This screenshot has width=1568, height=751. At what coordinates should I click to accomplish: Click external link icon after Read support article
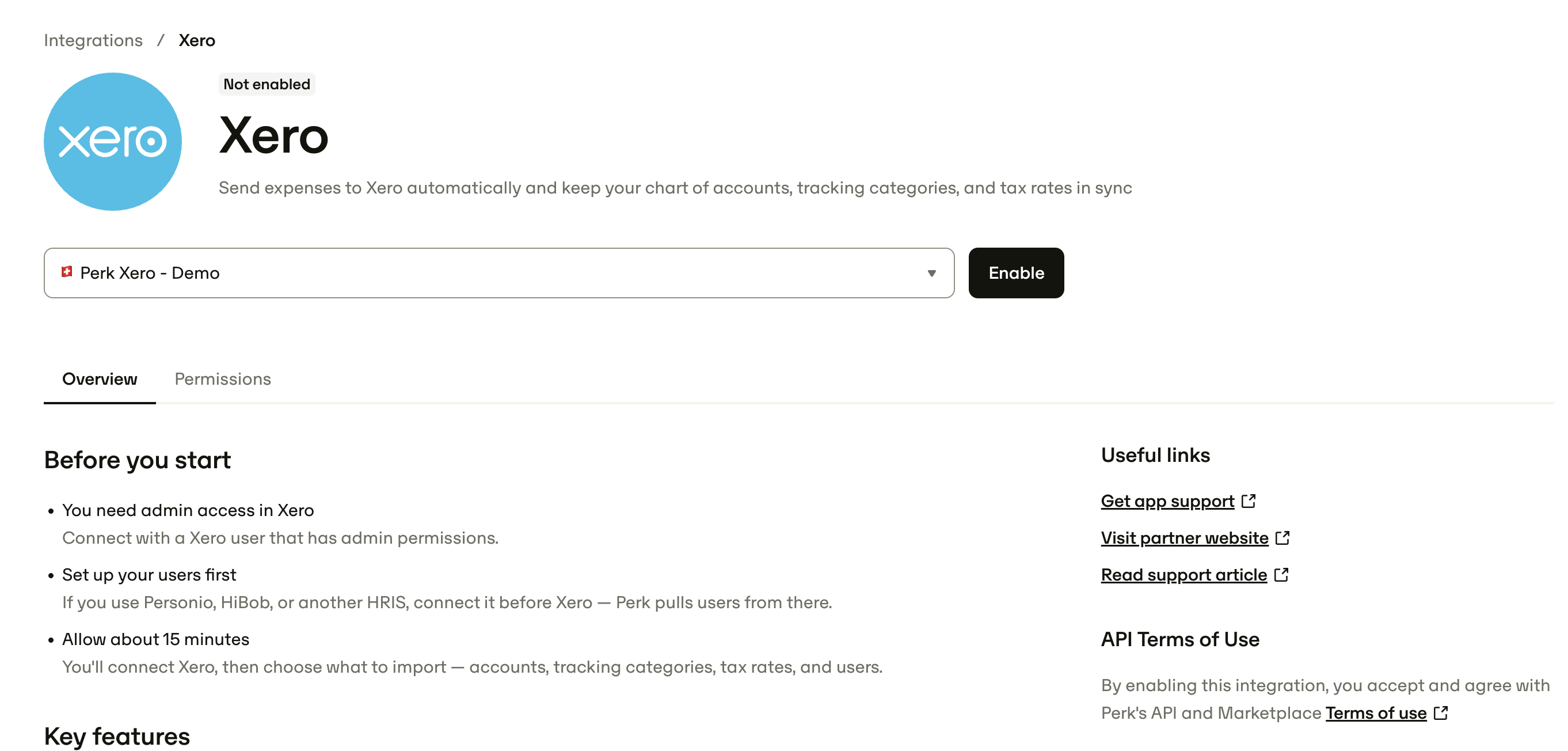click(x=1281, y=574)
